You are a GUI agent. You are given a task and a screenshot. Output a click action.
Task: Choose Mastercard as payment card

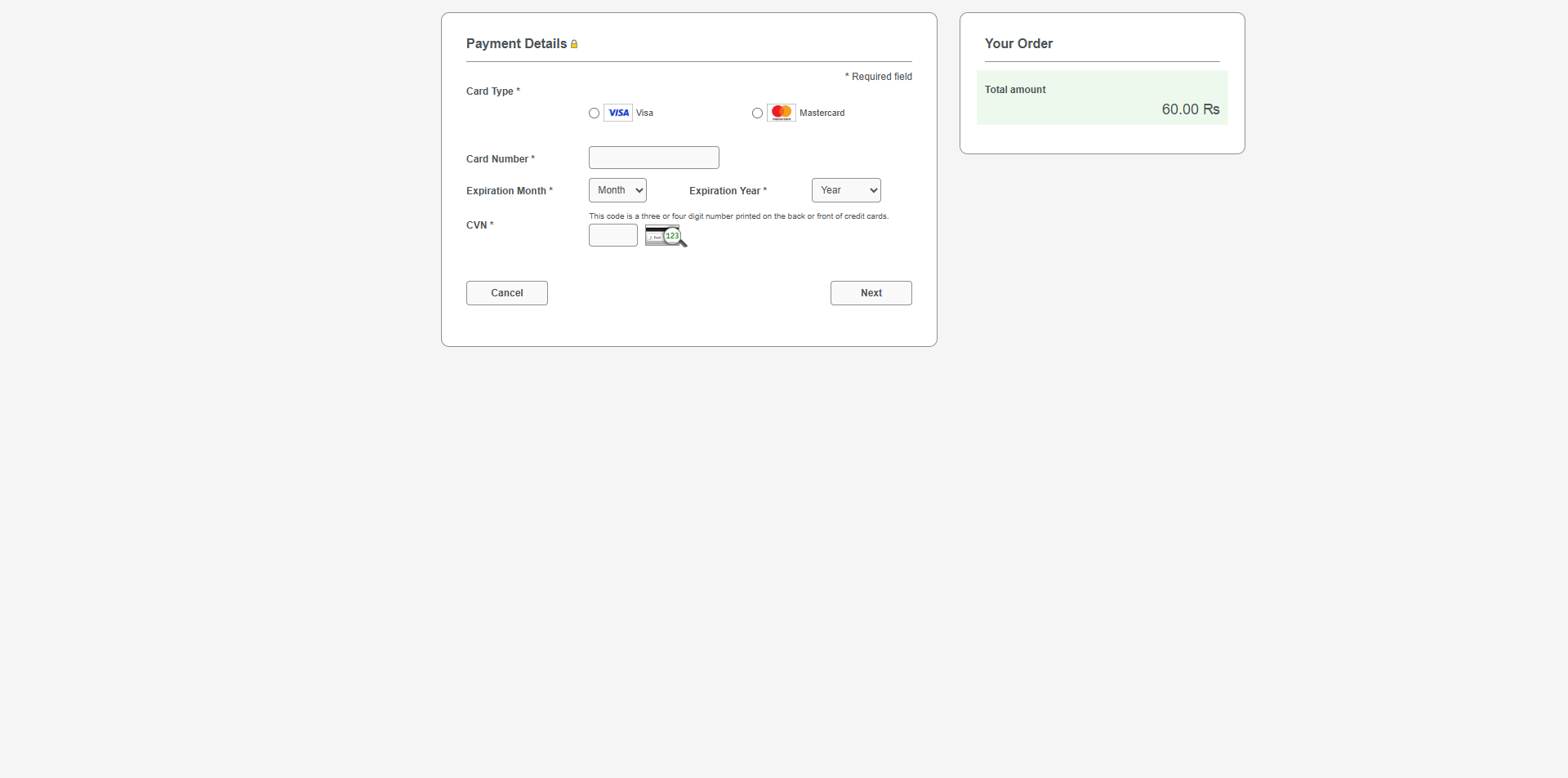[756, 113]
